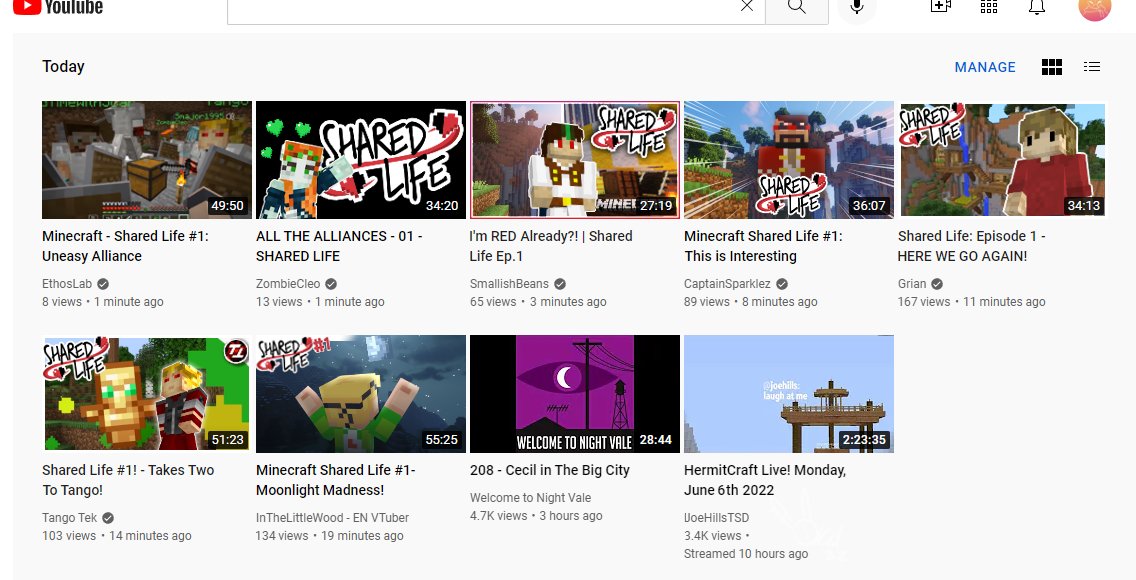1136x580 pixels.
Task: Go to Tango Tek channel
Action: [x=70, y=518]
